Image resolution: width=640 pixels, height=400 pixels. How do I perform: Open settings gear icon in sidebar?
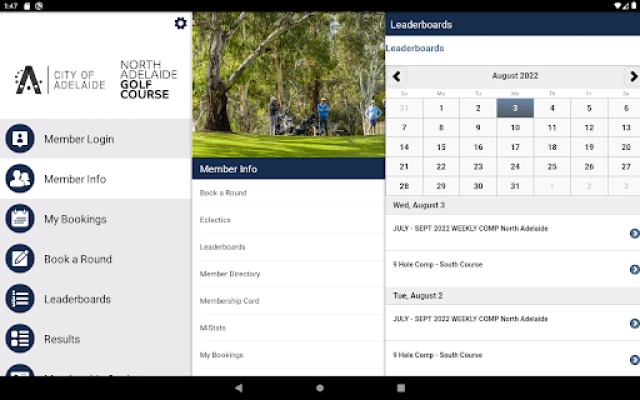pos(180,23)
